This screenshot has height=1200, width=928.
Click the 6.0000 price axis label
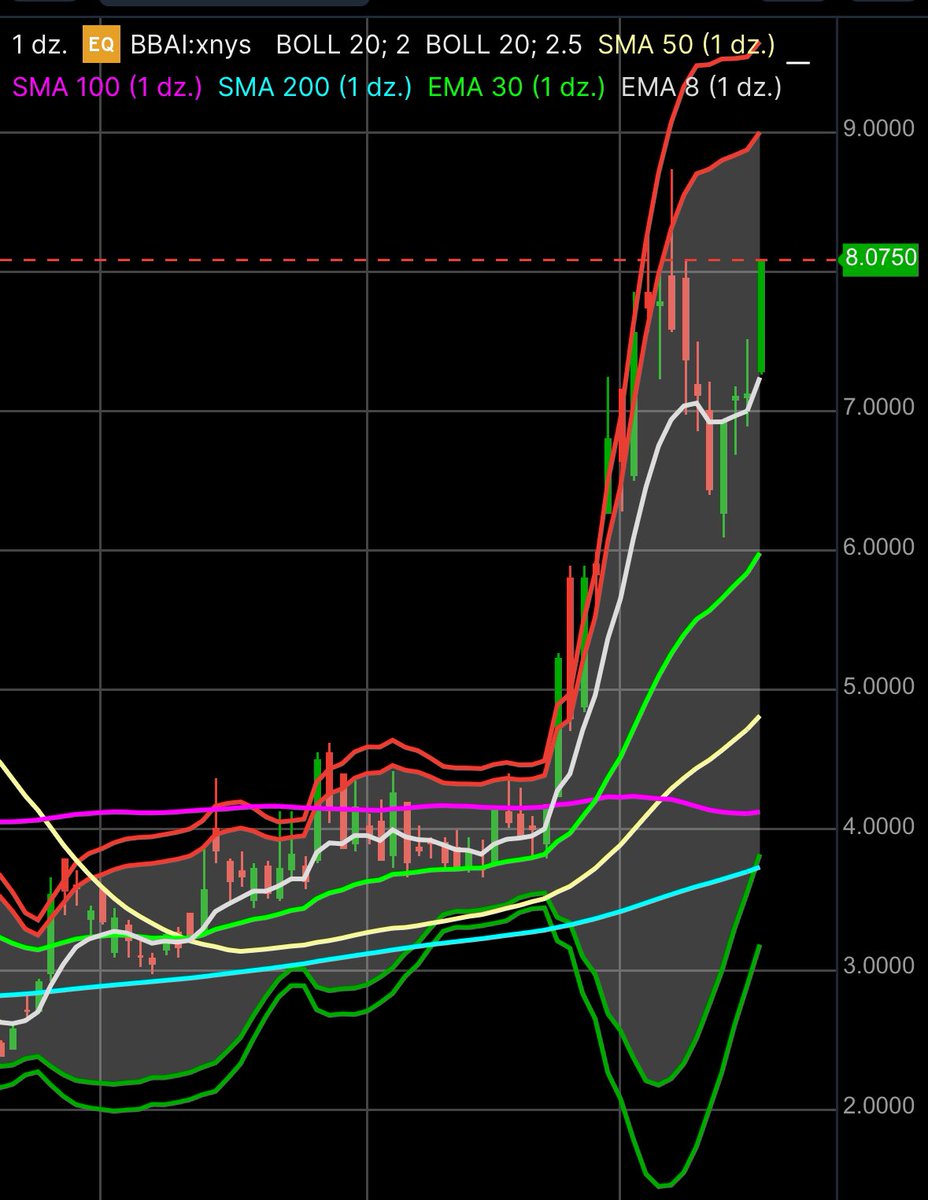[880, 547]
